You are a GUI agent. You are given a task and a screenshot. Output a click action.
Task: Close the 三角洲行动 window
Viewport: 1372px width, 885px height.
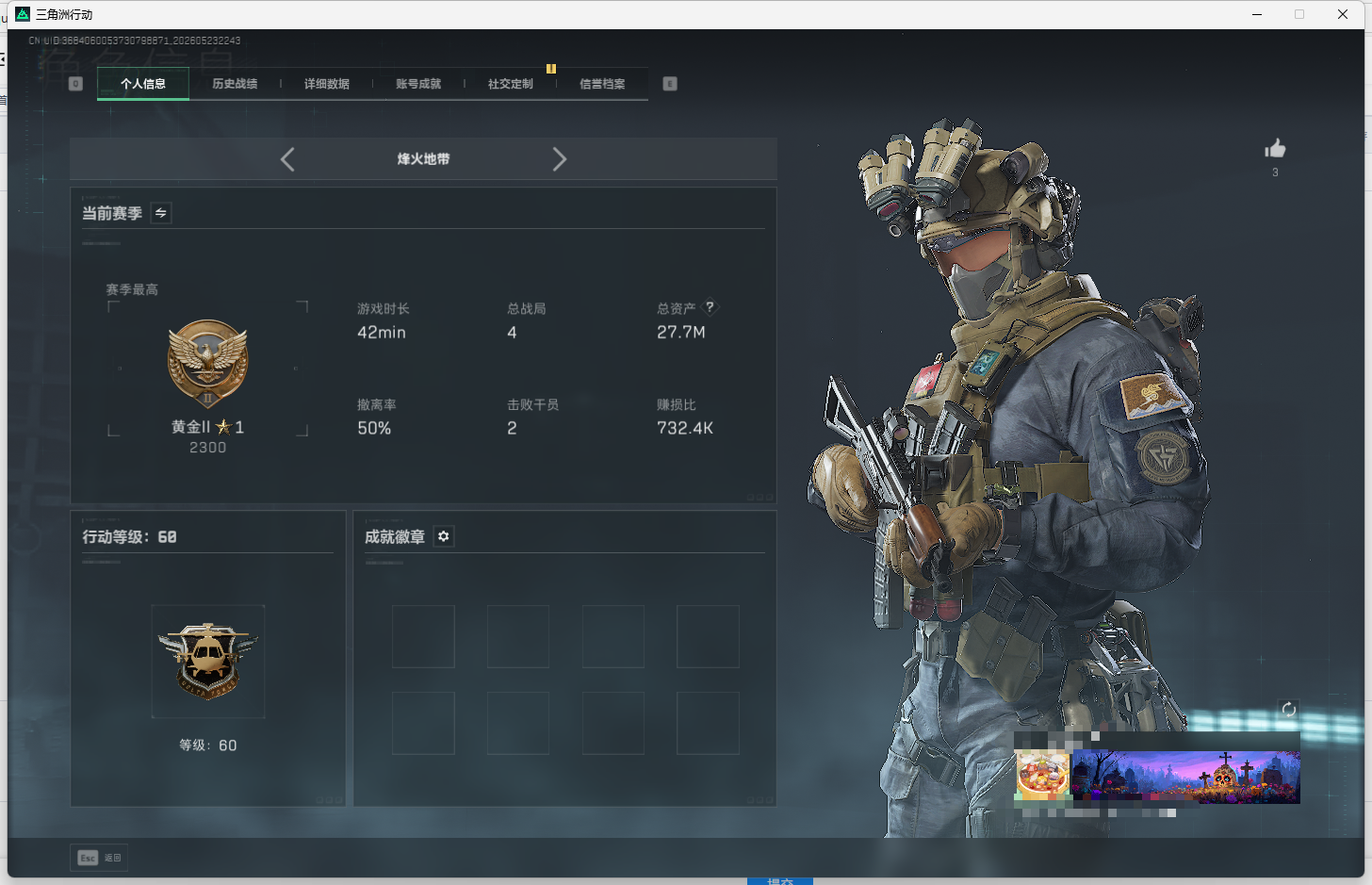pyautogui.click(x=1343, y=14)
